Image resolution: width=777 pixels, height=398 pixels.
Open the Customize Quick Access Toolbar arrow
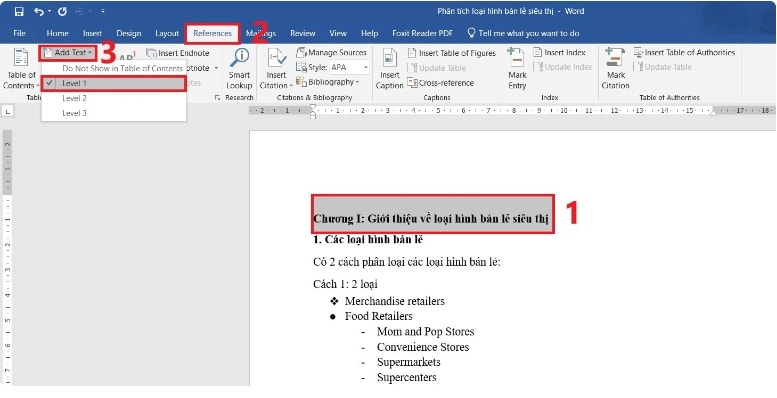point(103,11)
